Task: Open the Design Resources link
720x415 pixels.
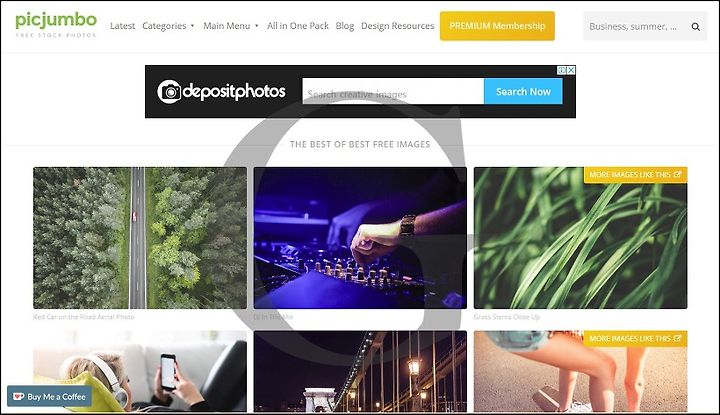Action: (397, 26)
